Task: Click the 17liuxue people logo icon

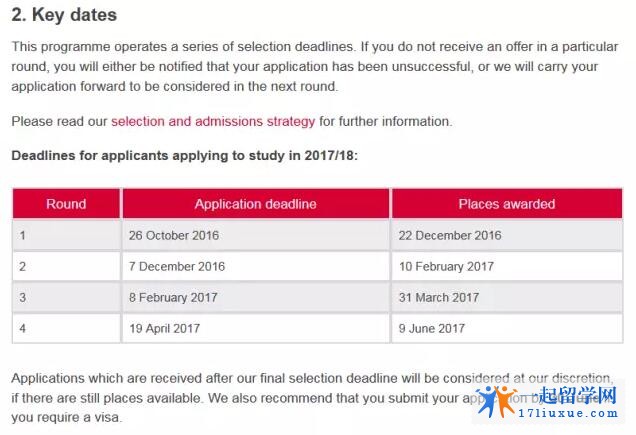Action: pos(496,401)
